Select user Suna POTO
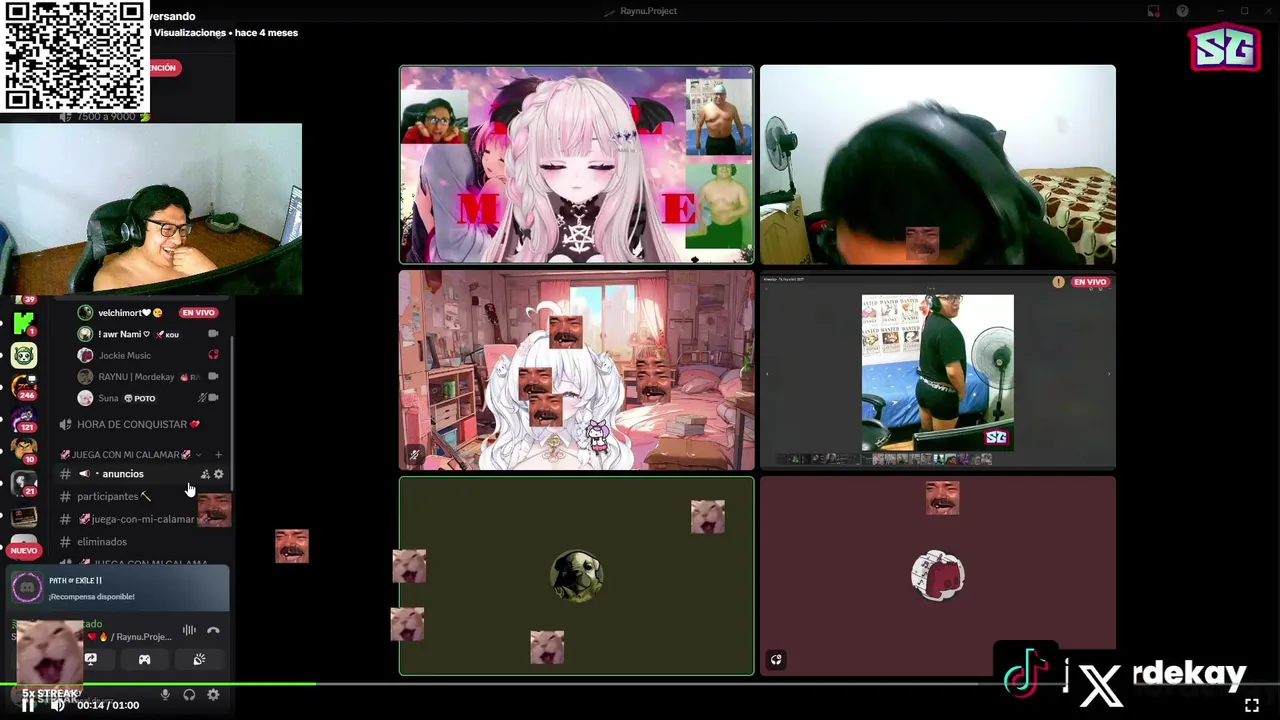 click(x=117, y=398)
